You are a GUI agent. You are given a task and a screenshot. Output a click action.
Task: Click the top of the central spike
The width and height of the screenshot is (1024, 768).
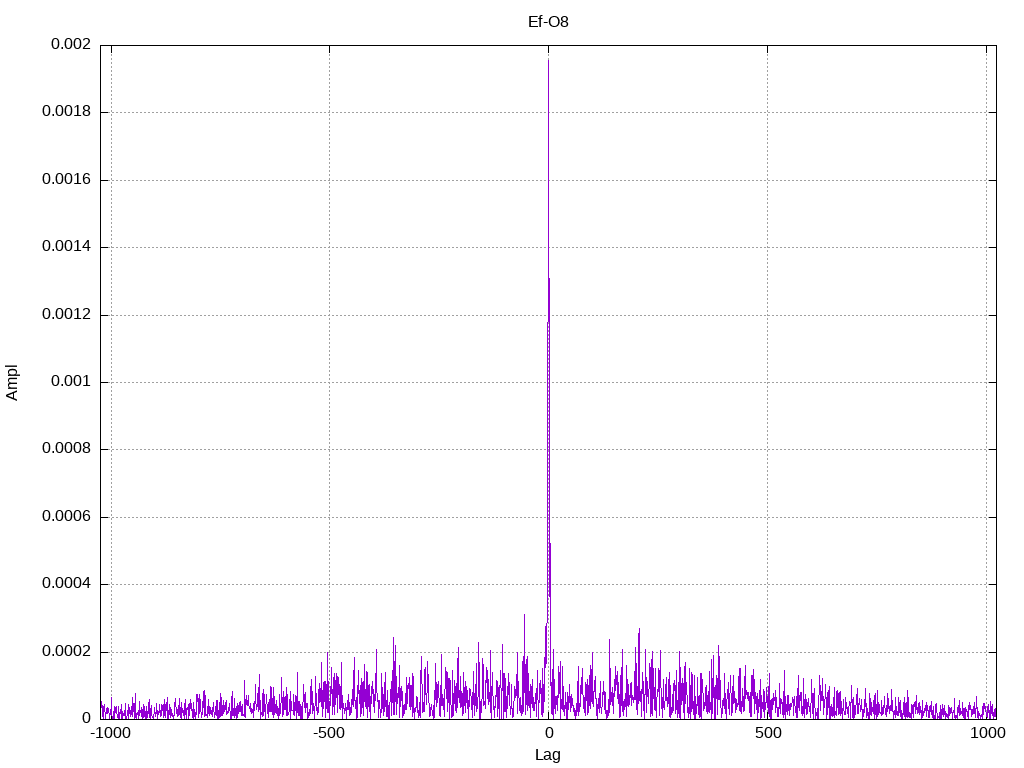(x=548, y=61)
